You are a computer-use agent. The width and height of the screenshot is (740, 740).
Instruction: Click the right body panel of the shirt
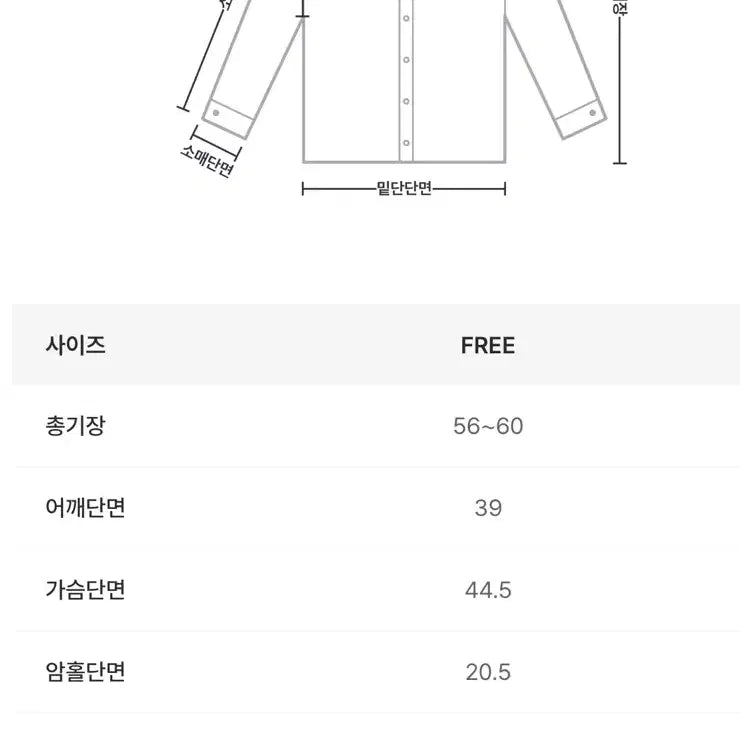(458, 90)
